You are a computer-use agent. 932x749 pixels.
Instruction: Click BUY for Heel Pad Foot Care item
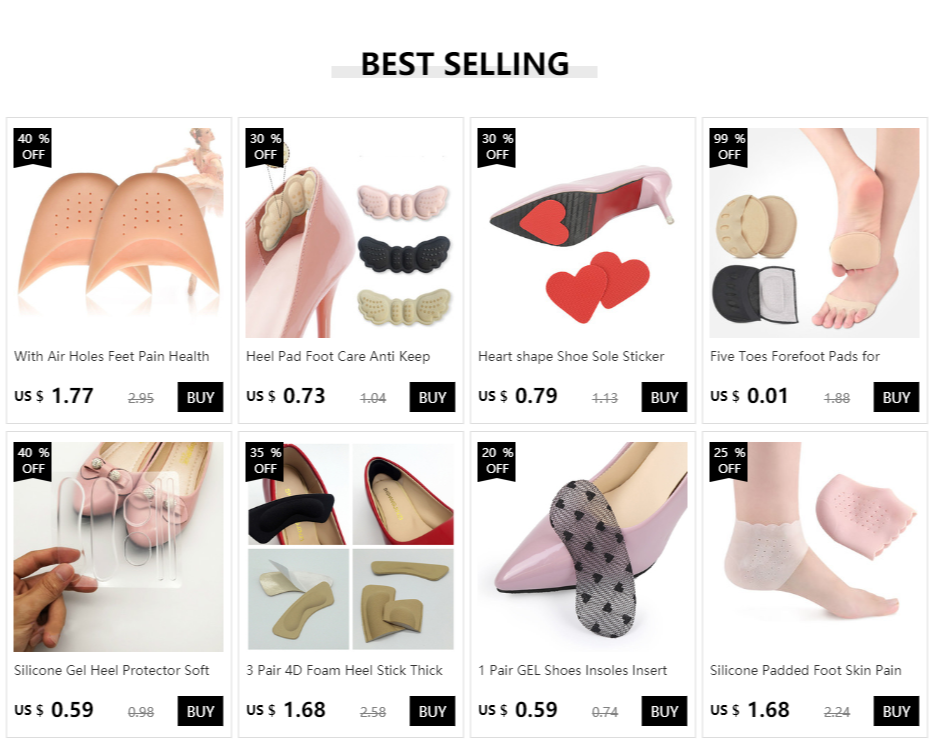432,397
